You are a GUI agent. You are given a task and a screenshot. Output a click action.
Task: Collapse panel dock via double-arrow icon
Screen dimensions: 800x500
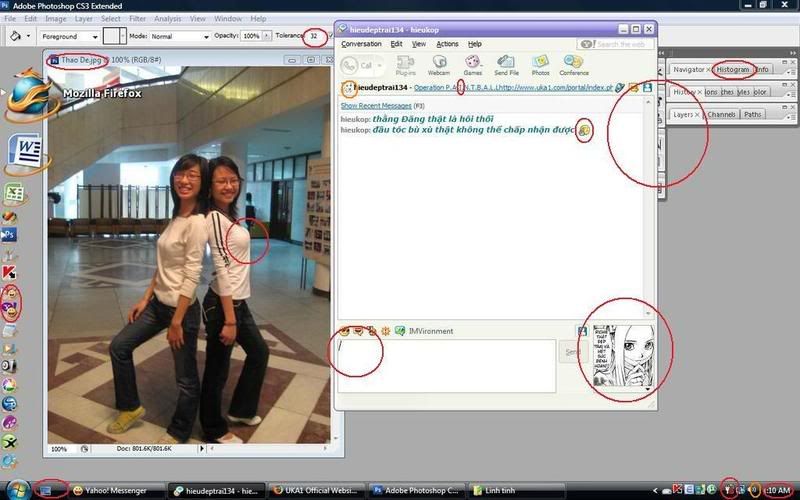(x=792, y=53)
